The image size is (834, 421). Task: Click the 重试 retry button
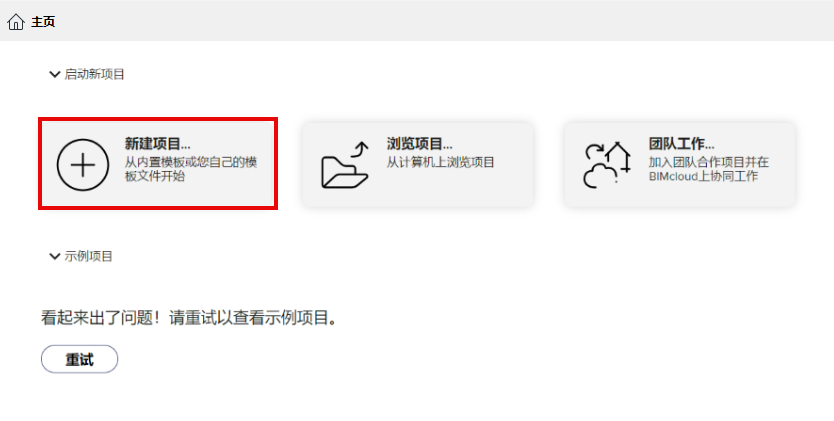79,359
